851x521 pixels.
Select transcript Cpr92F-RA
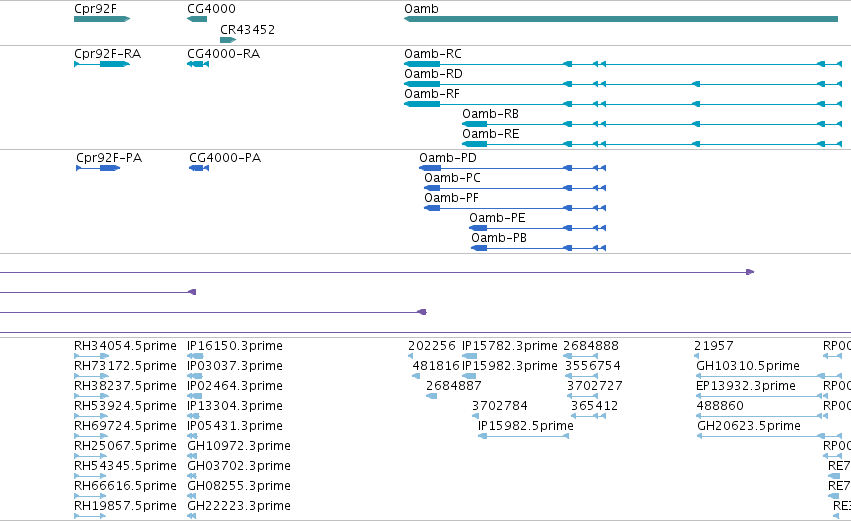pyautogui.click(x=102, y=64)
